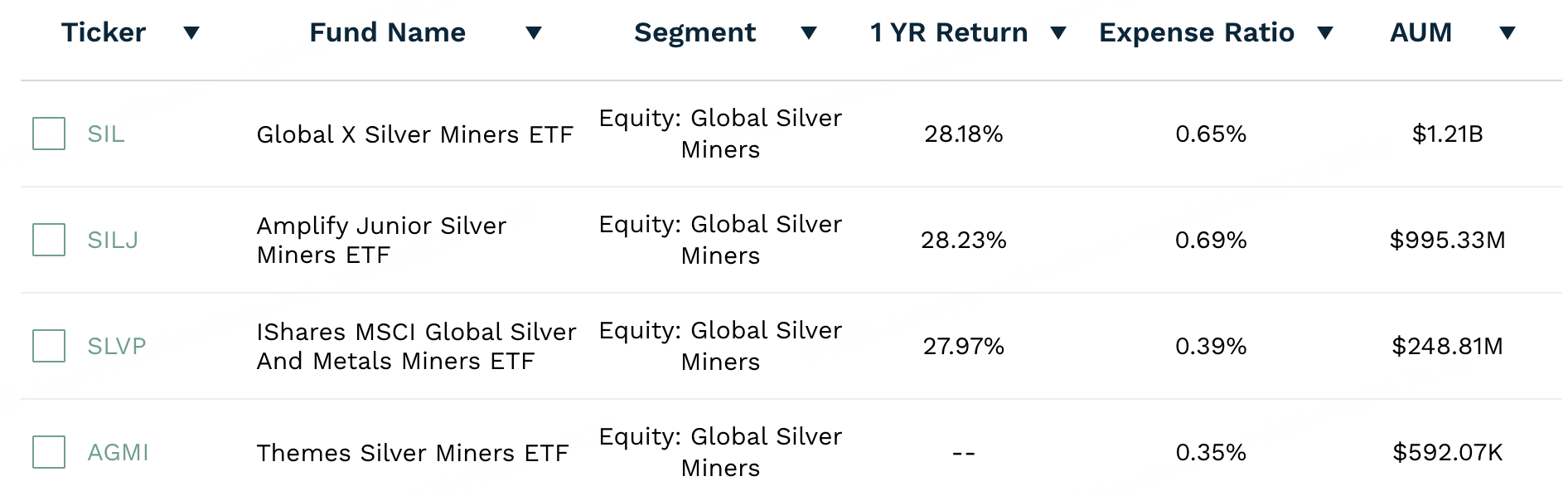
Task: Open the SILJ ticker link
Action: point(113,240)
